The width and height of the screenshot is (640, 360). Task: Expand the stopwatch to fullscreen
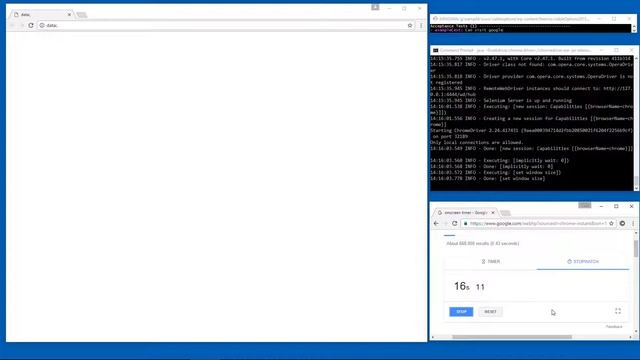(x=618, y=311)
